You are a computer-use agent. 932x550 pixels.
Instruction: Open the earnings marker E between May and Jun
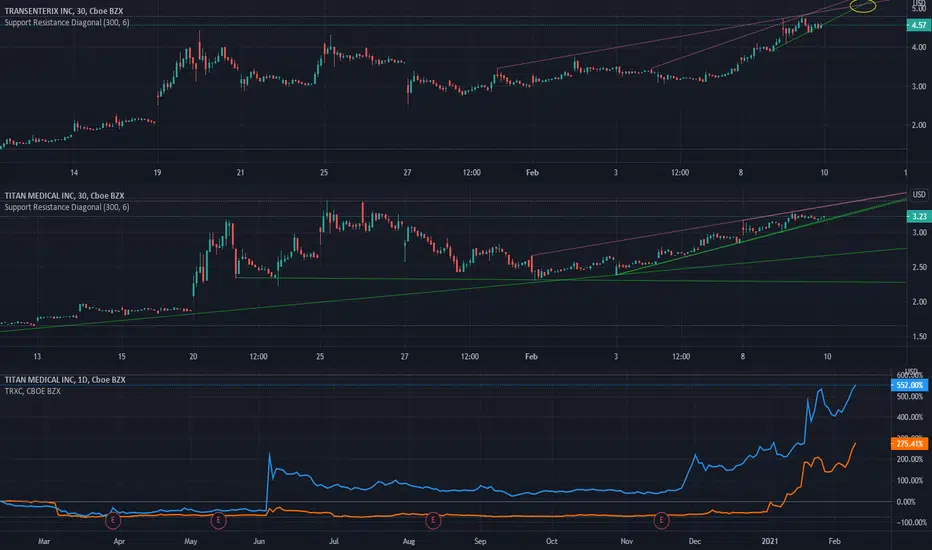click(218, 521)
